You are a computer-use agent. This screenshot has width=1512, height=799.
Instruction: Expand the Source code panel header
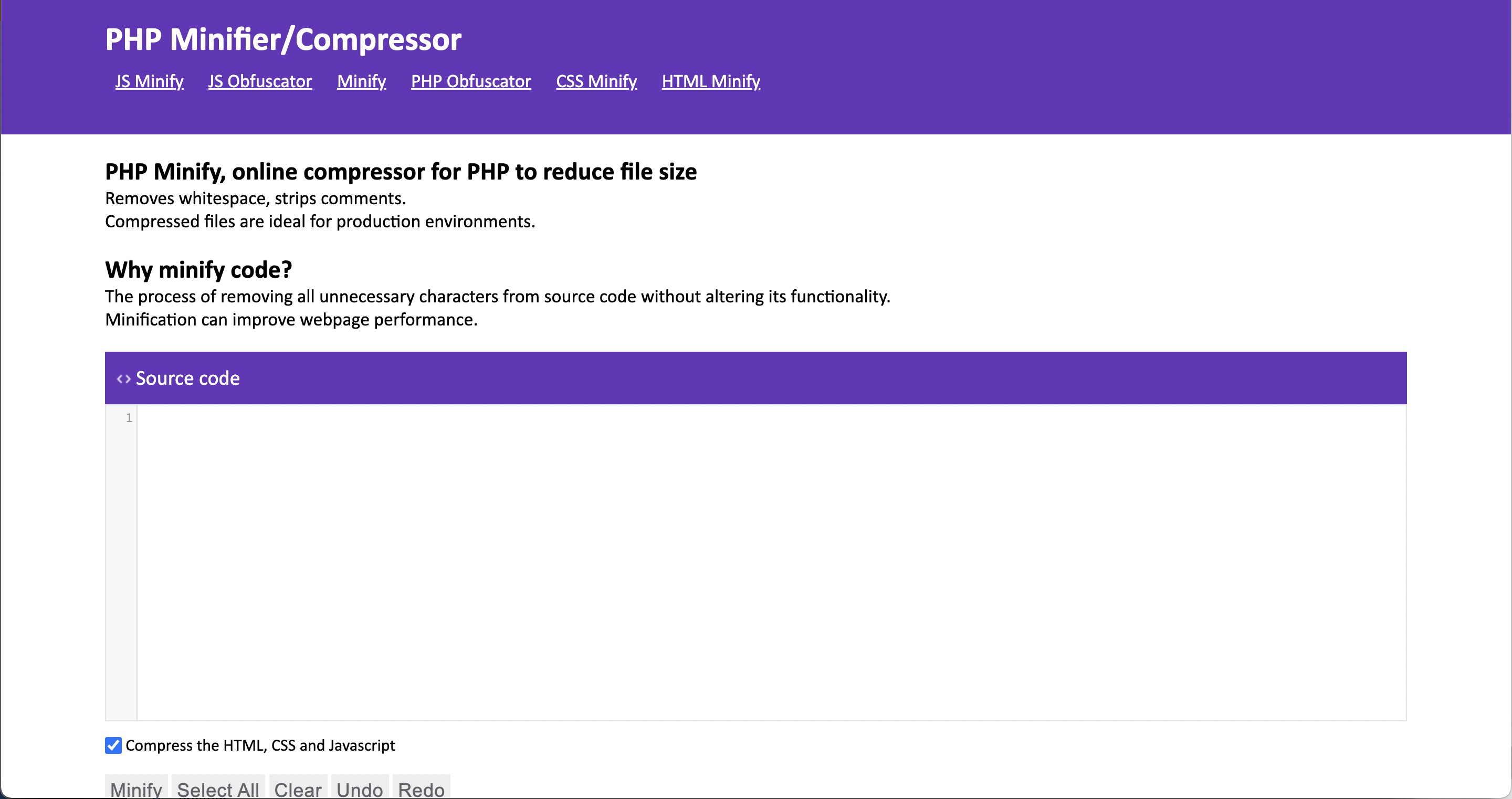pyautogui.click(x=756, y=378)
